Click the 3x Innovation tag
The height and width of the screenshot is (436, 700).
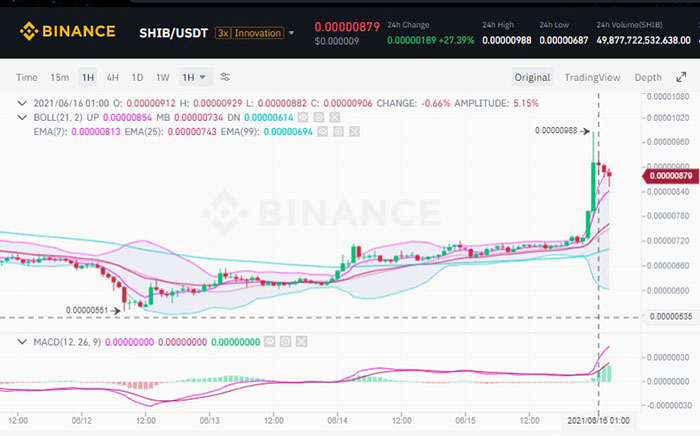pos(250,33)
